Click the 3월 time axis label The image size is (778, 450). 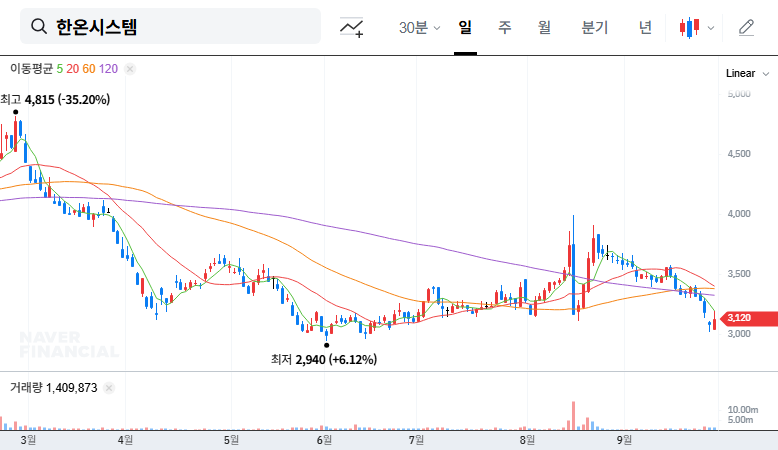coord(28,440)
